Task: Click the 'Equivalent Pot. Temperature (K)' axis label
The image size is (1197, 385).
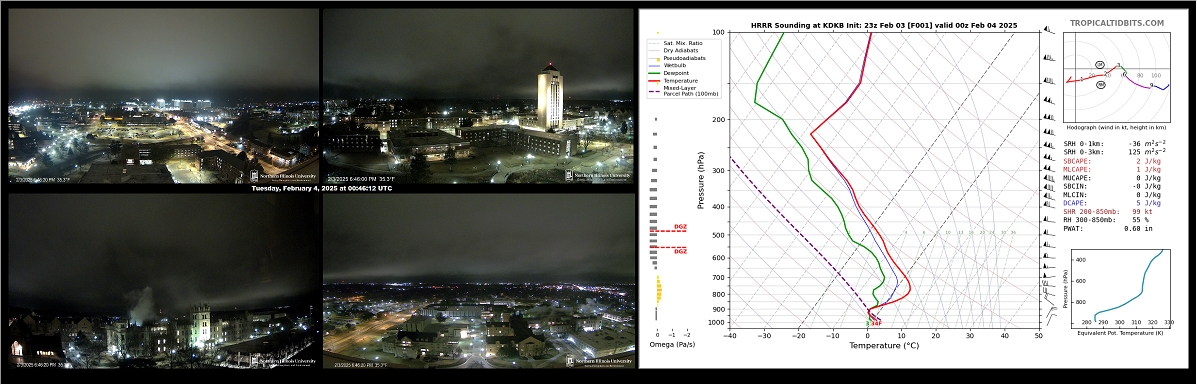Action: (x=1120, y=333)
